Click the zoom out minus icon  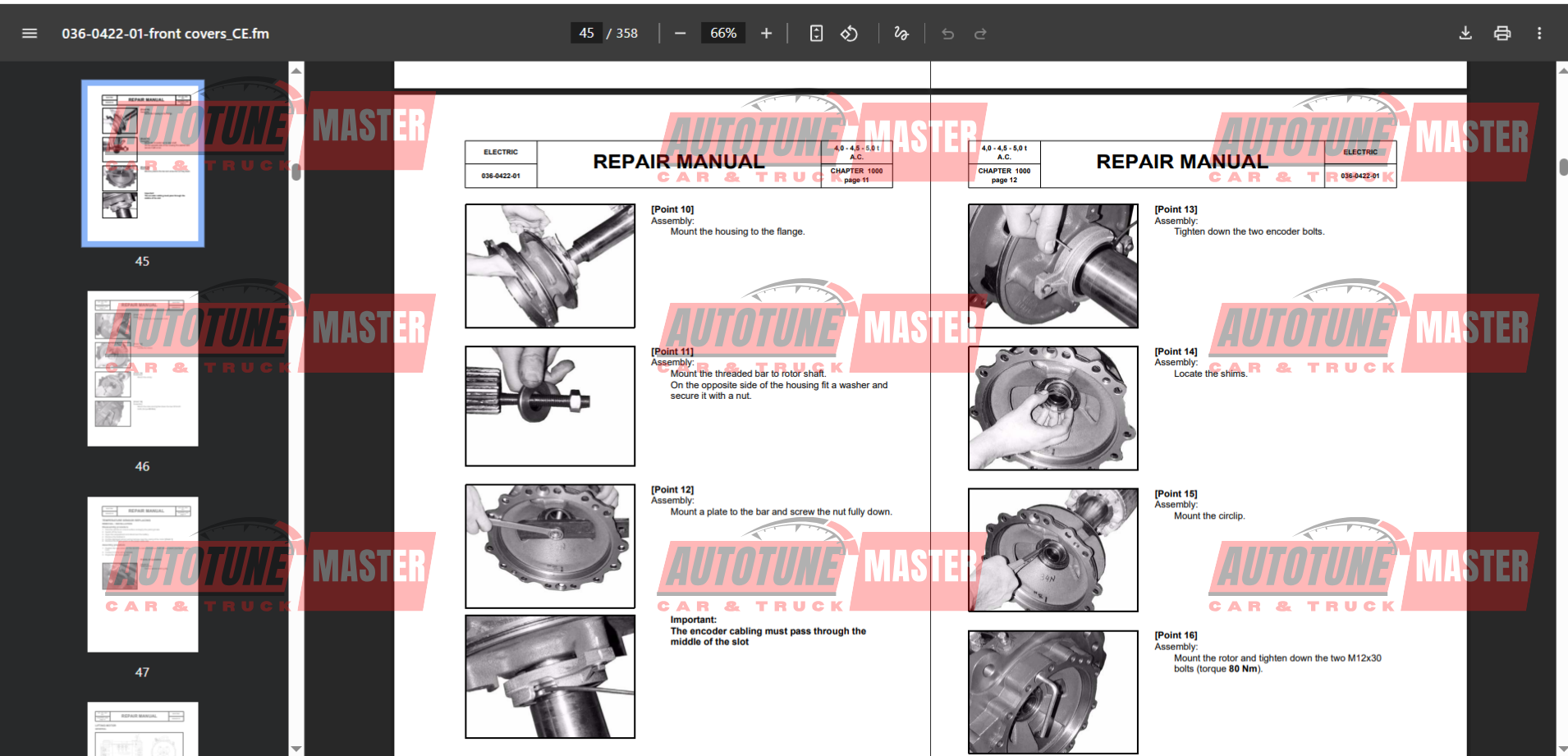coord(680,34)
